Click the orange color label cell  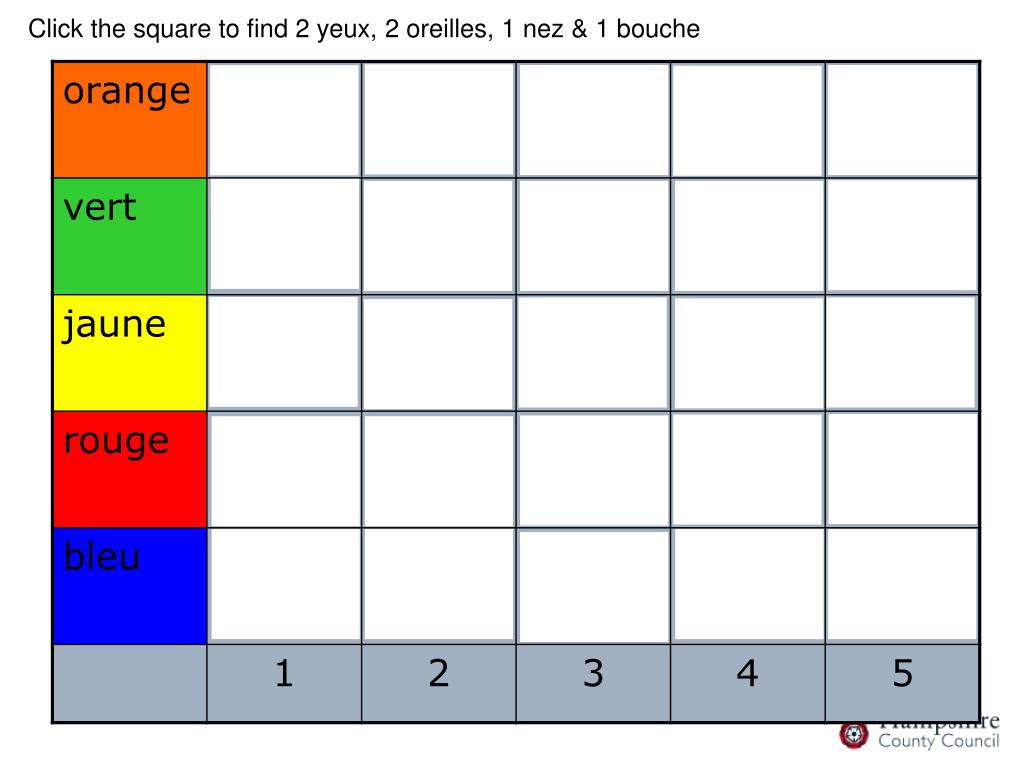(x=130, y=120)
